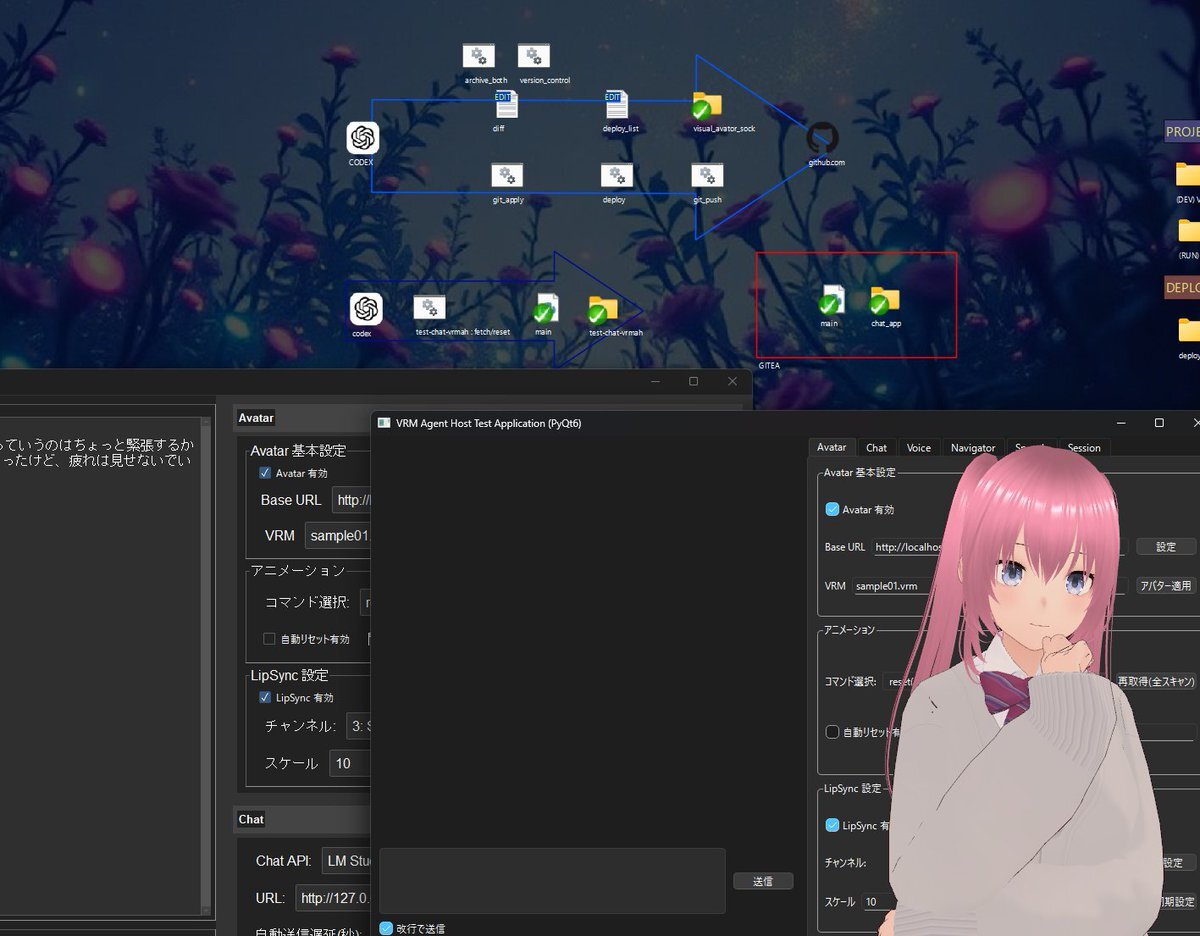The height and width of the screenshot is (936, 1200).
Task: Open the (RUN) folder on the right edge
Action: pyautogui.click(x=1188, y=231)
